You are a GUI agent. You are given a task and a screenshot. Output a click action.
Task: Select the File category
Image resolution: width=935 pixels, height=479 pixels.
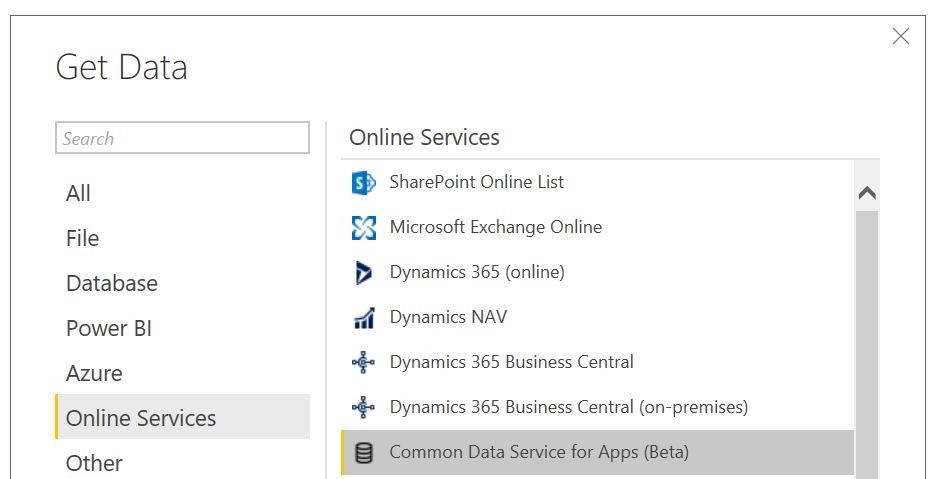click(182, 238)
